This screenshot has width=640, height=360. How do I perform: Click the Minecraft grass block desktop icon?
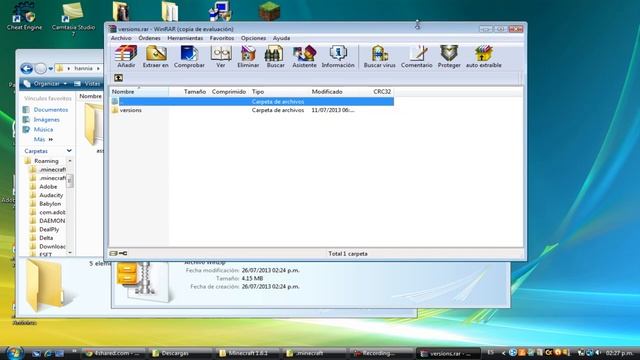pos(269,11)
